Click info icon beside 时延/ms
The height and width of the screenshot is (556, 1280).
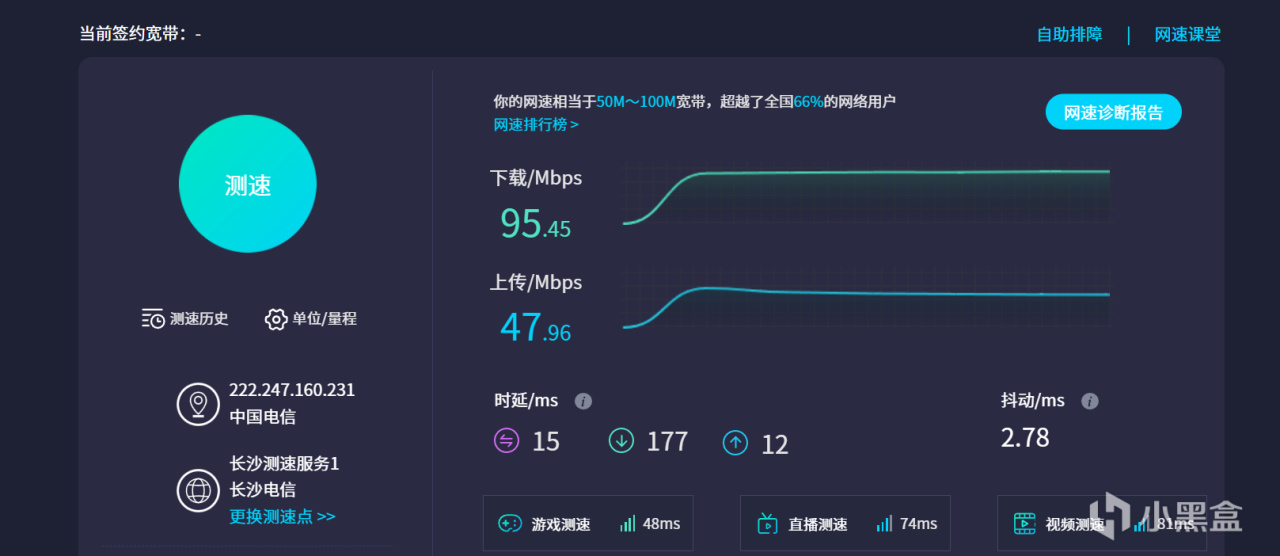pos(583,401)
